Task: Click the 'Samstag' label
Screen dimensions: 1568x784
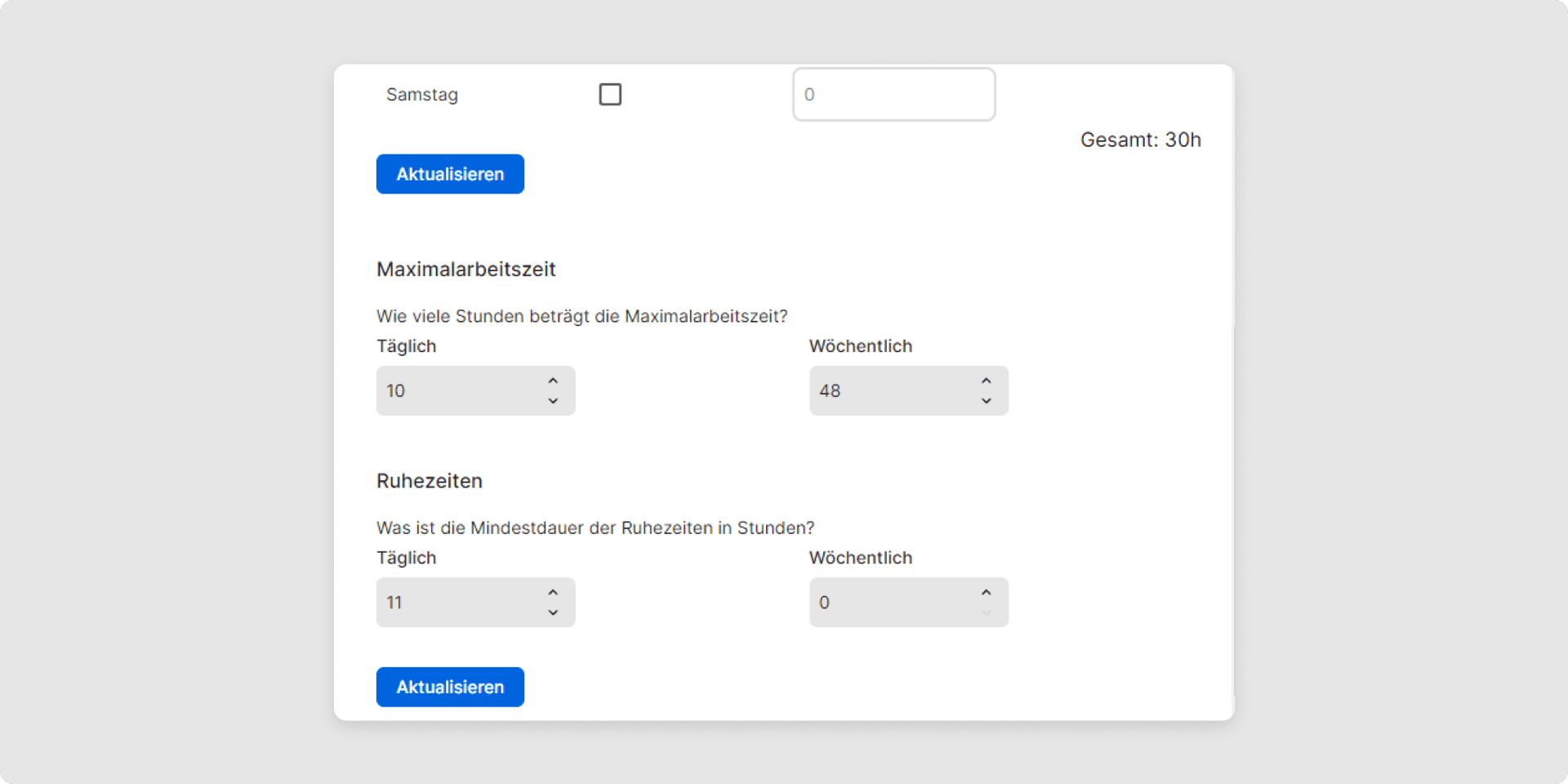Action: [x=422, y=95]
